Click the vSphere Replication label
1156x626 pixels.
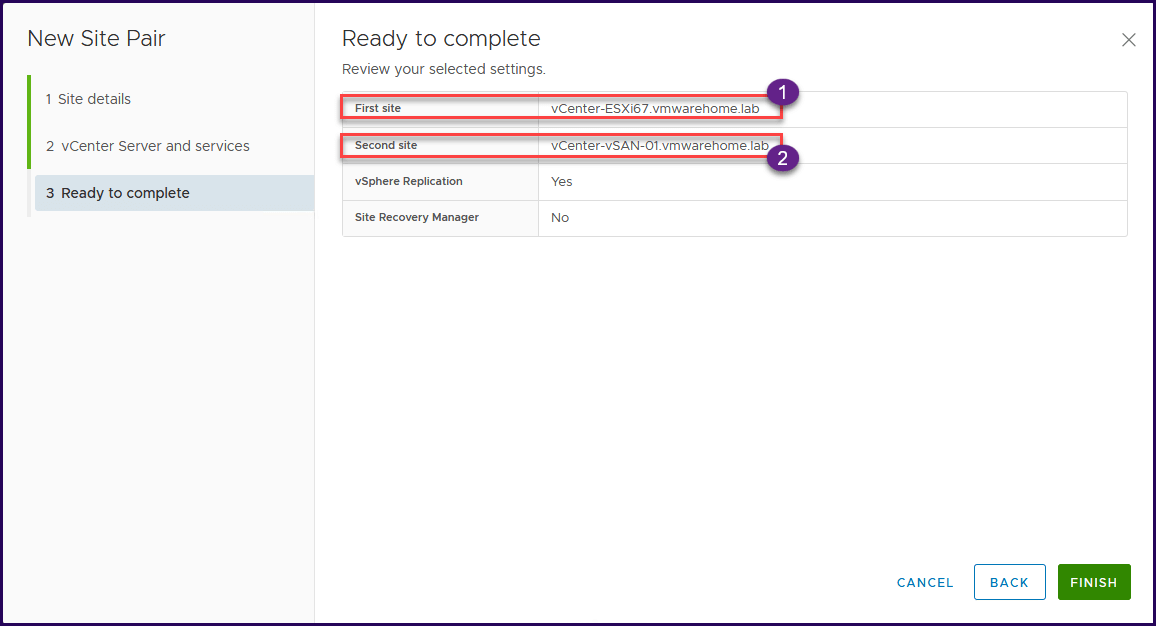(x=408, y=181)
